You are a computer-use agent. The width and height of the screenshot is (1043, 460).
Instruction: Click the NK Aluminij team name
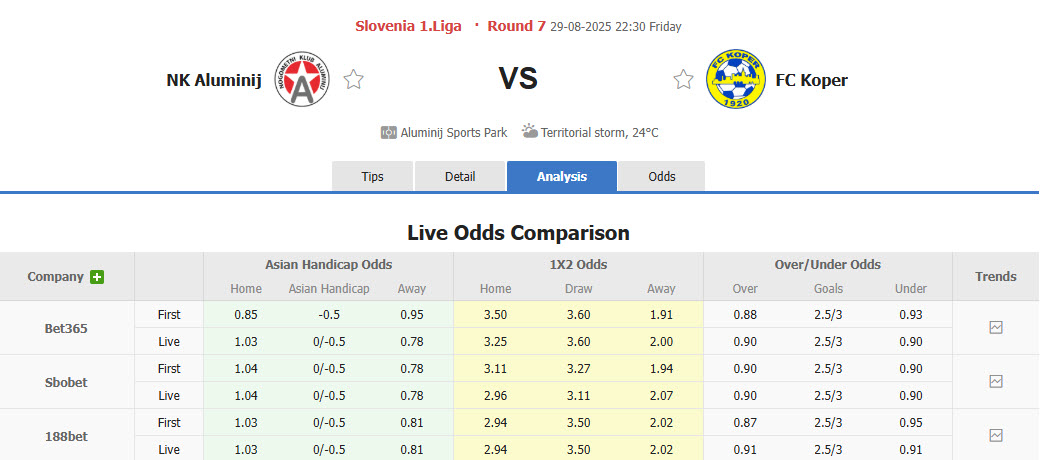(211, 80)
